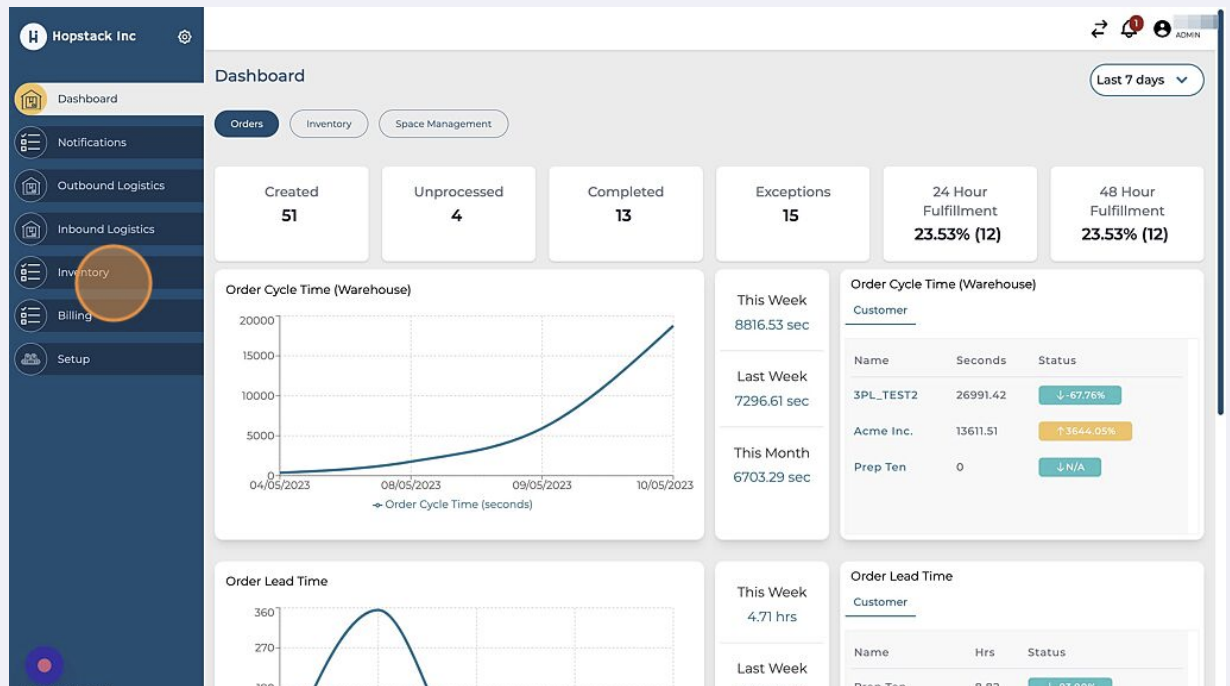The width and height of the screenshot is (1230, 686).
Task: Expand the Last 7 days dropdown
Action: [x=1146, y=80]
